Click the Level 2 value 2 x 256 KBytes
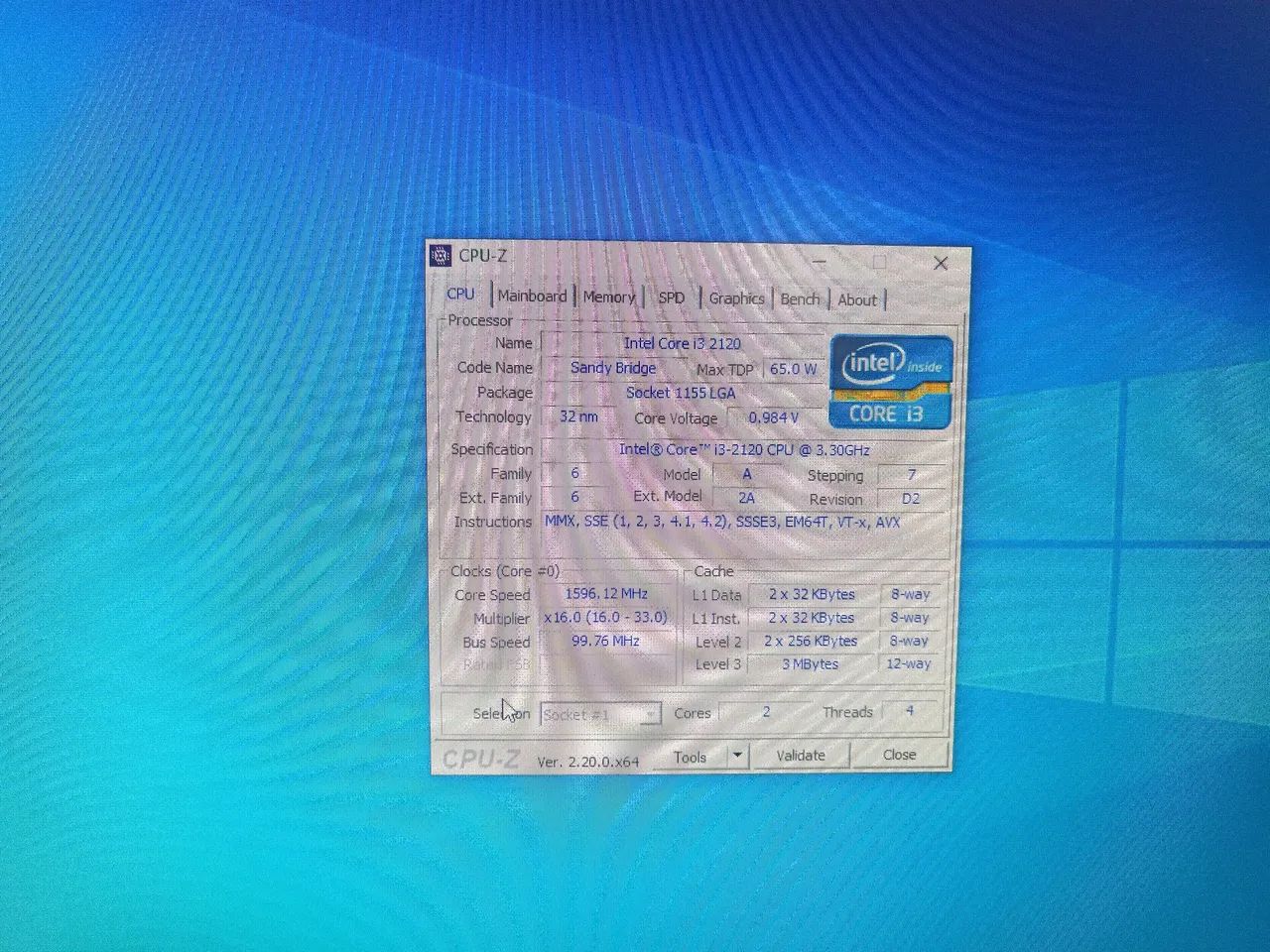The height and width of the screenshot is (952, 1270). pyautogui.click(x=812, y=642)
